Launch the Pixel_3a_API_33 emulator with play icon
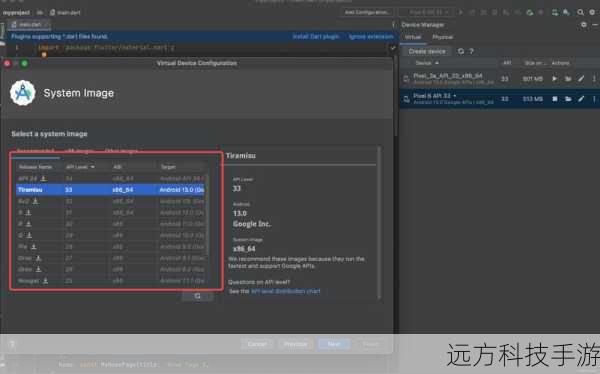The width and height of the screenshot is (600, 374). [x=554, y=78]
